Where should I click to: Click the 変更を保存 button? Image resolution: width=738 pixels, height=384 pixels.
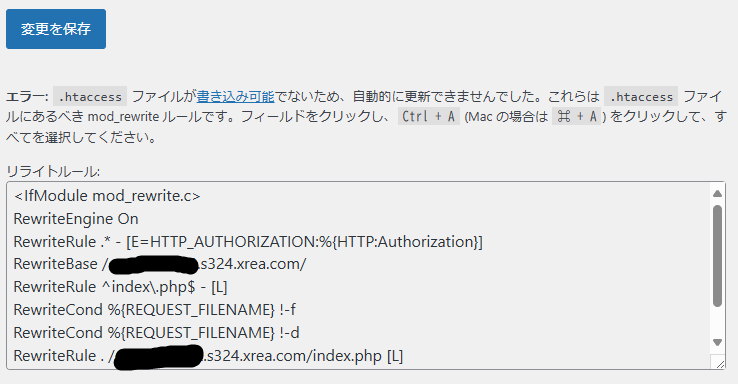(56, 29)
